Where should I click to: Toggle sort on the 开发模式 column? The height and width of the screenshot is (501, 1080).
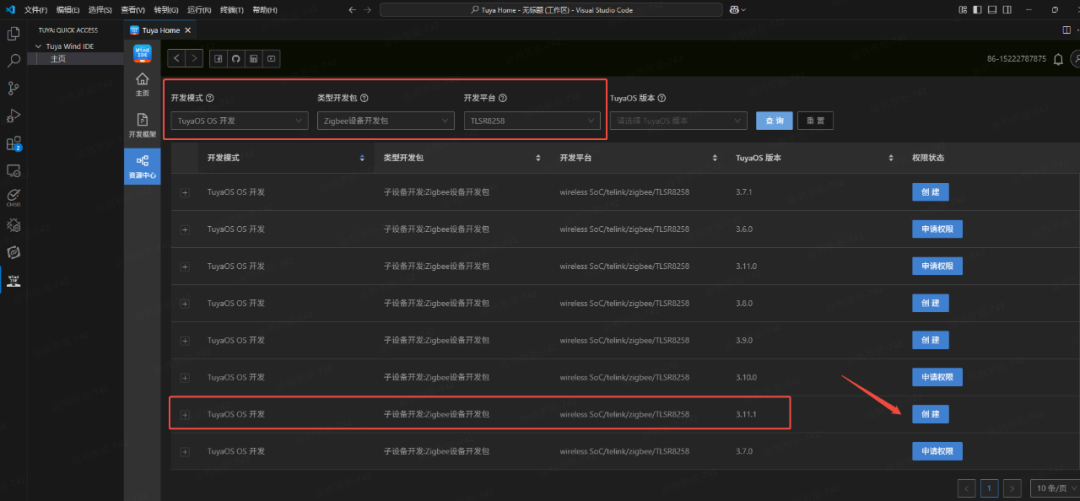[x=362, y=159]
